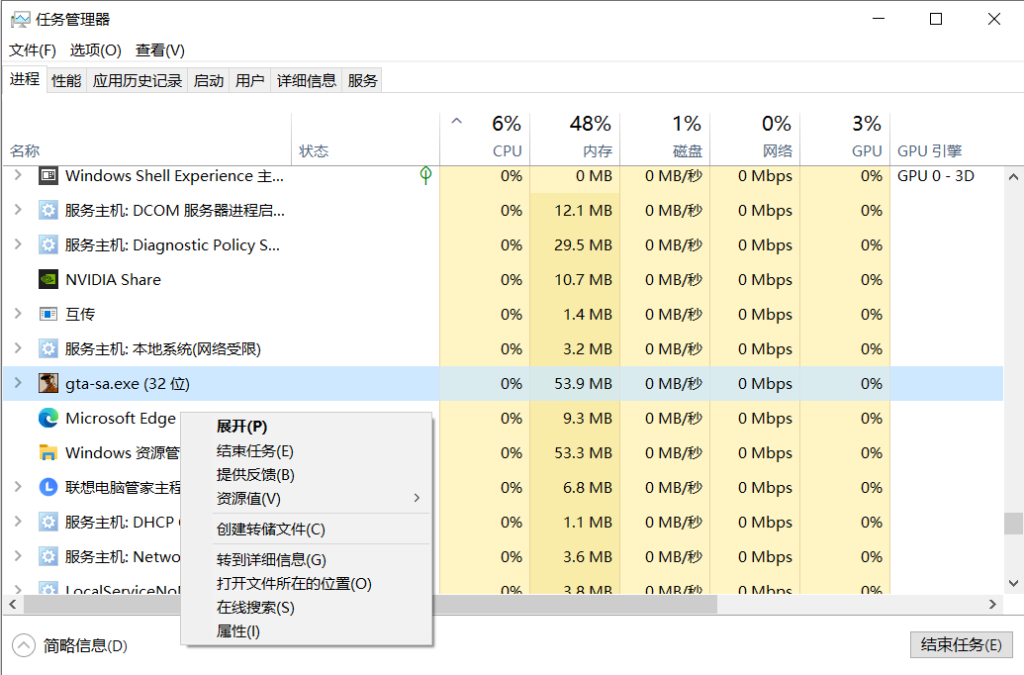Click the 服务主机: DHCP gear icon

(47, 522)
